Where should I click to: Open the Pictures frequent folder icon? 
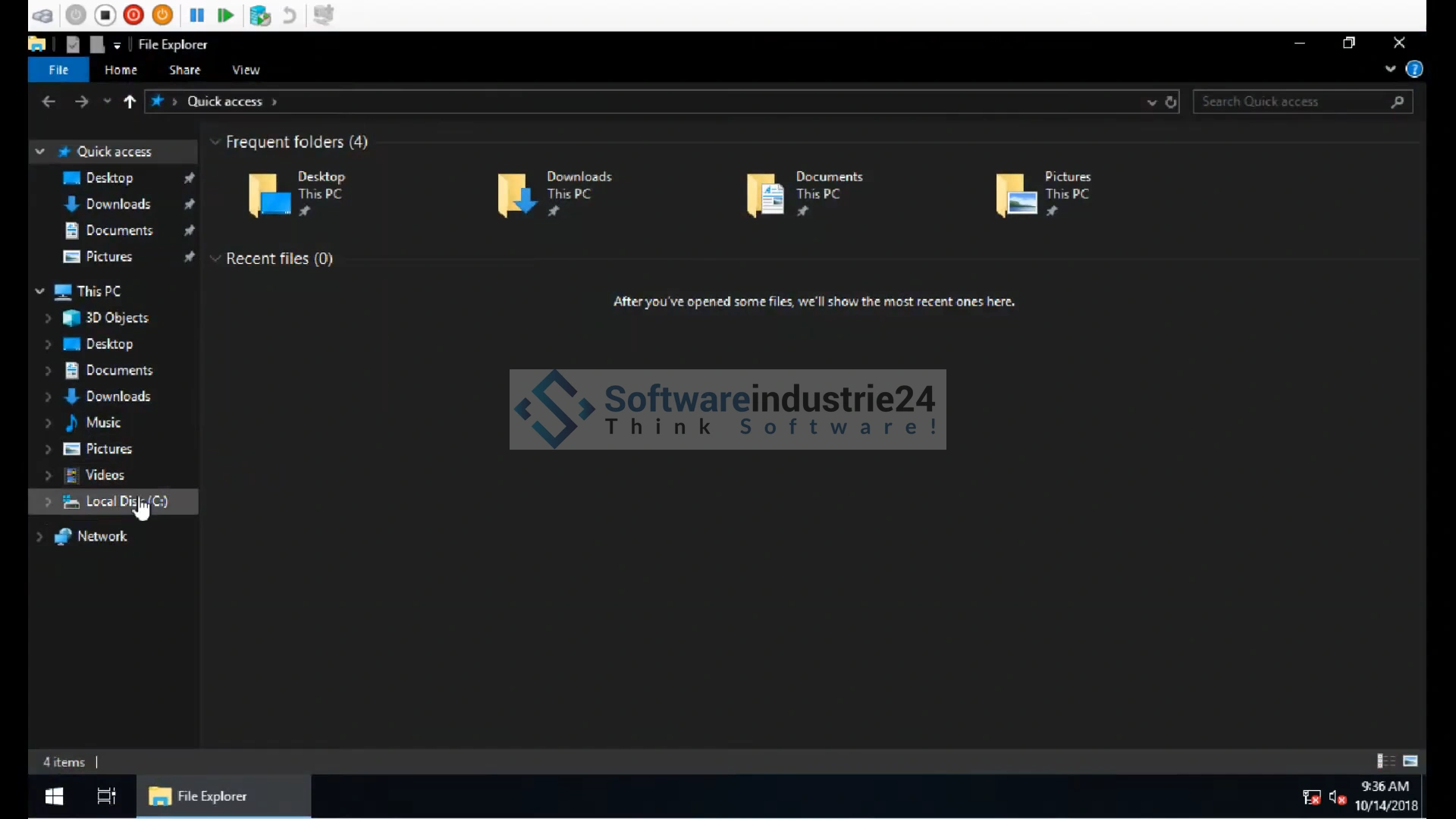[x=1016, y=195]
